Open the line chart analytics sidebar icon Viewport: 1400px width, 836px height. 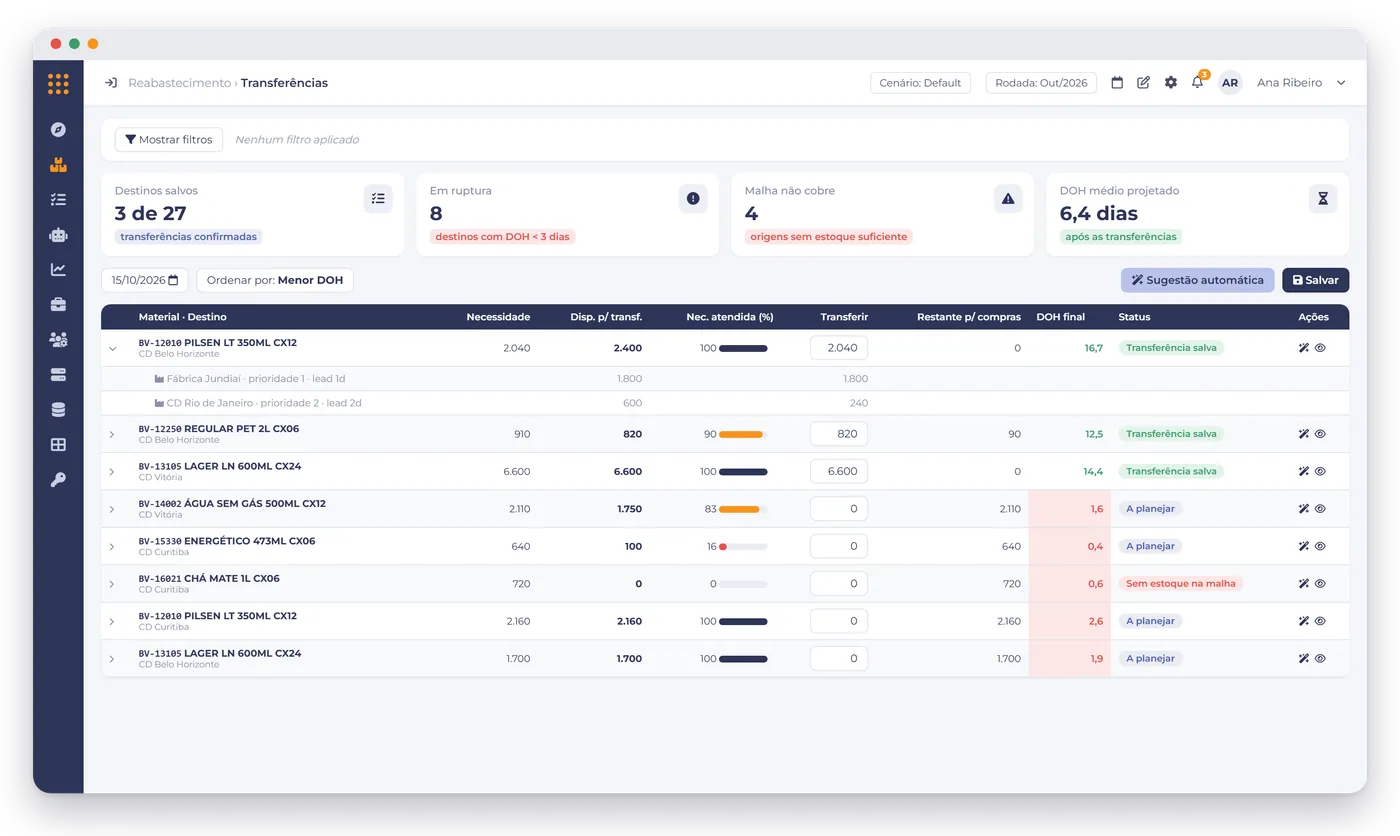58,269
